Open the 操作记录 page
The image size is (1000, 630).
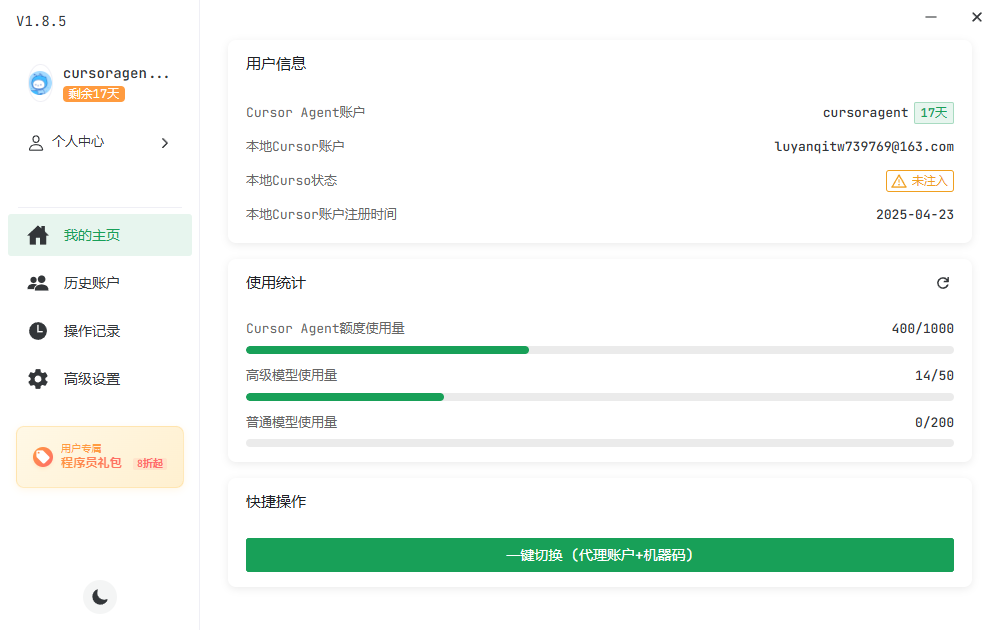point(100,331)
